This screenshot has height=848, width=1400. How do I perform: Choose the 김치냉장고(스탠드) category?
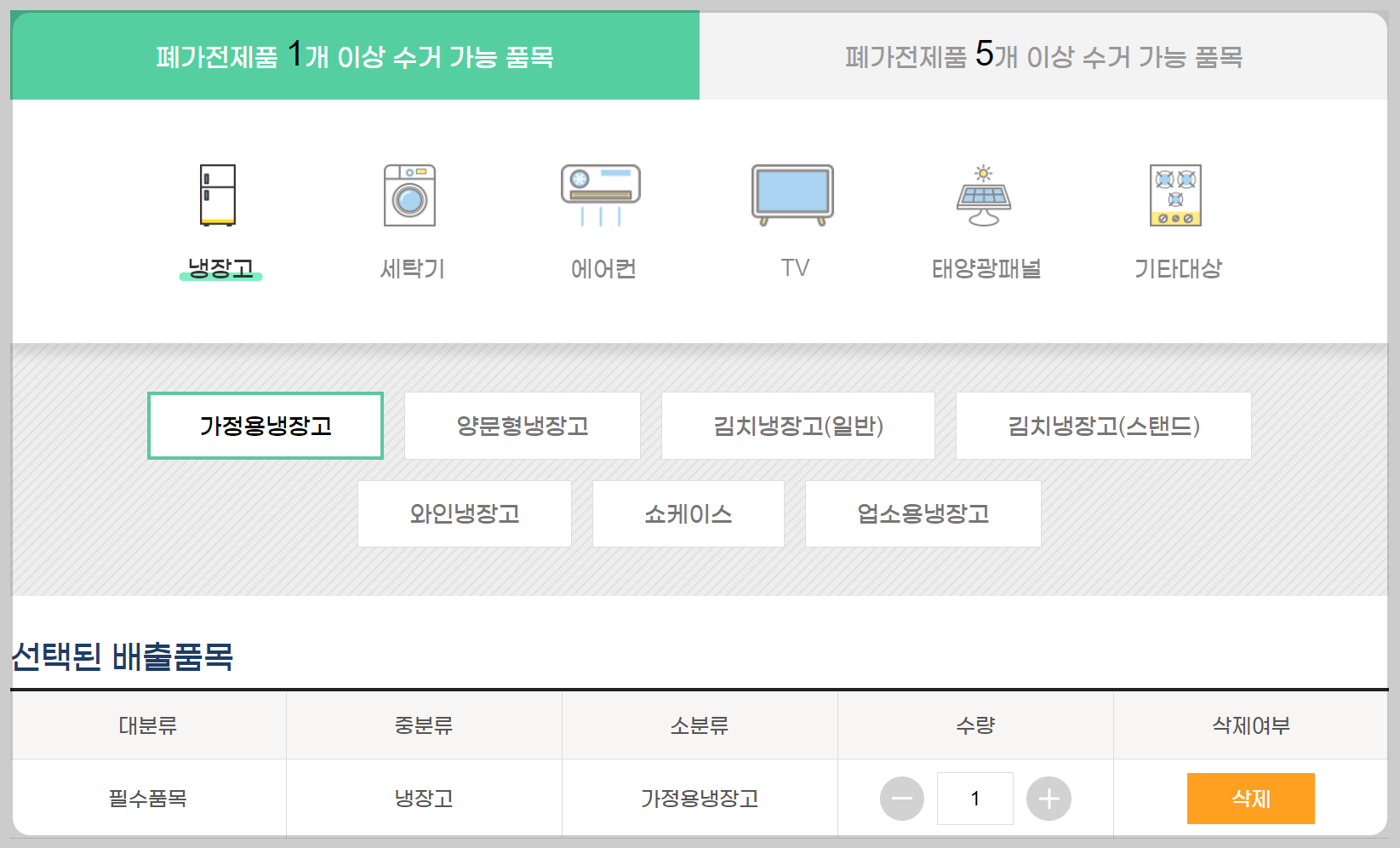(1103, 426)
